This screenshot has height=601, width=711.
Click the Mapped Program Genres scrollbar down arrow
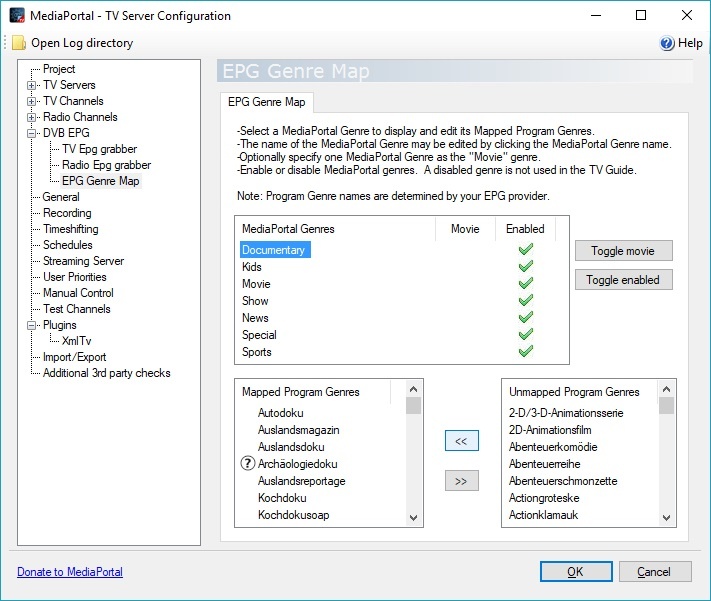pos(413,518)
